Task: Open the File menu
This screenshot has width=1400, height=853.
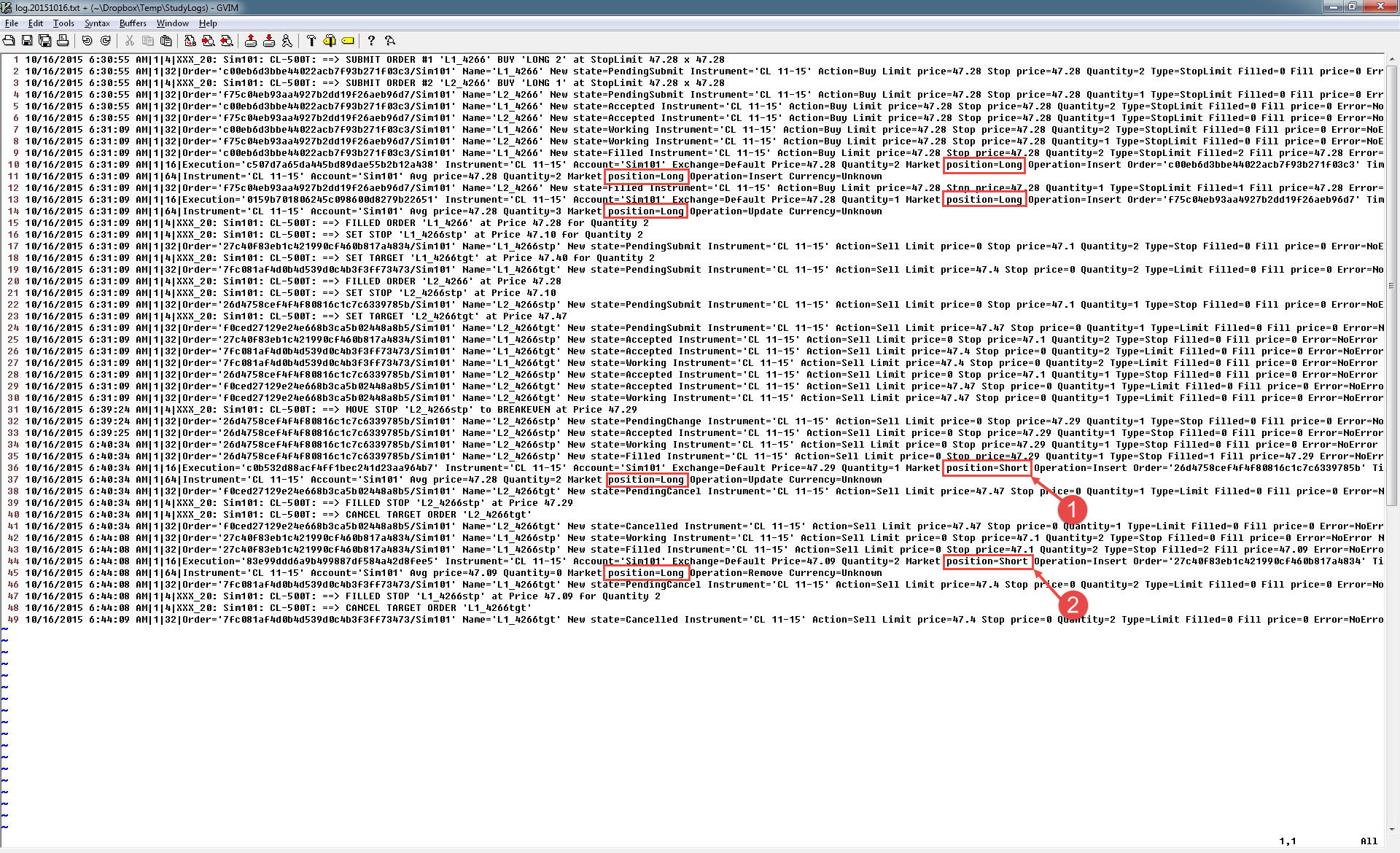Action: [12, 23]
